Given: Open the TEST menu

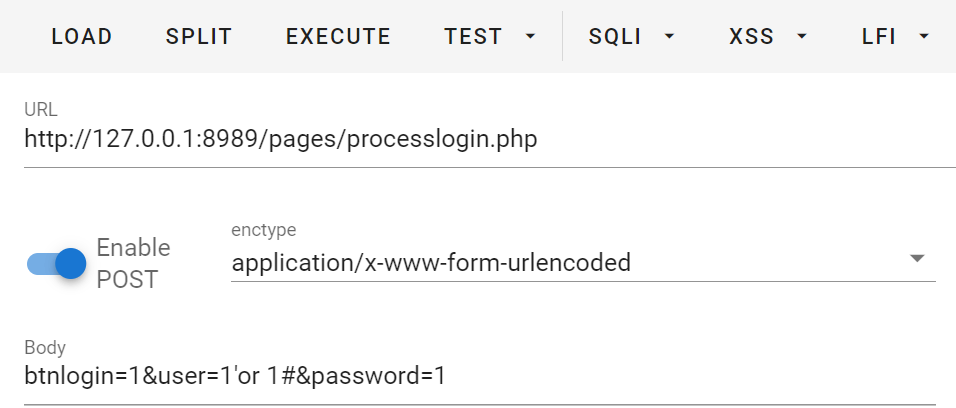Looking at the screenshot, I should point(474,37).
